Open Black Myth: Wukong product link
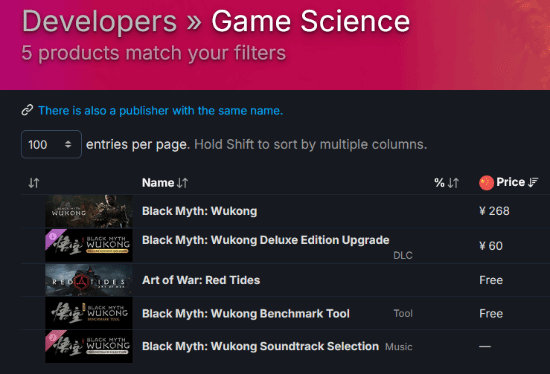The image size is (550, 374). pos(200,211)
